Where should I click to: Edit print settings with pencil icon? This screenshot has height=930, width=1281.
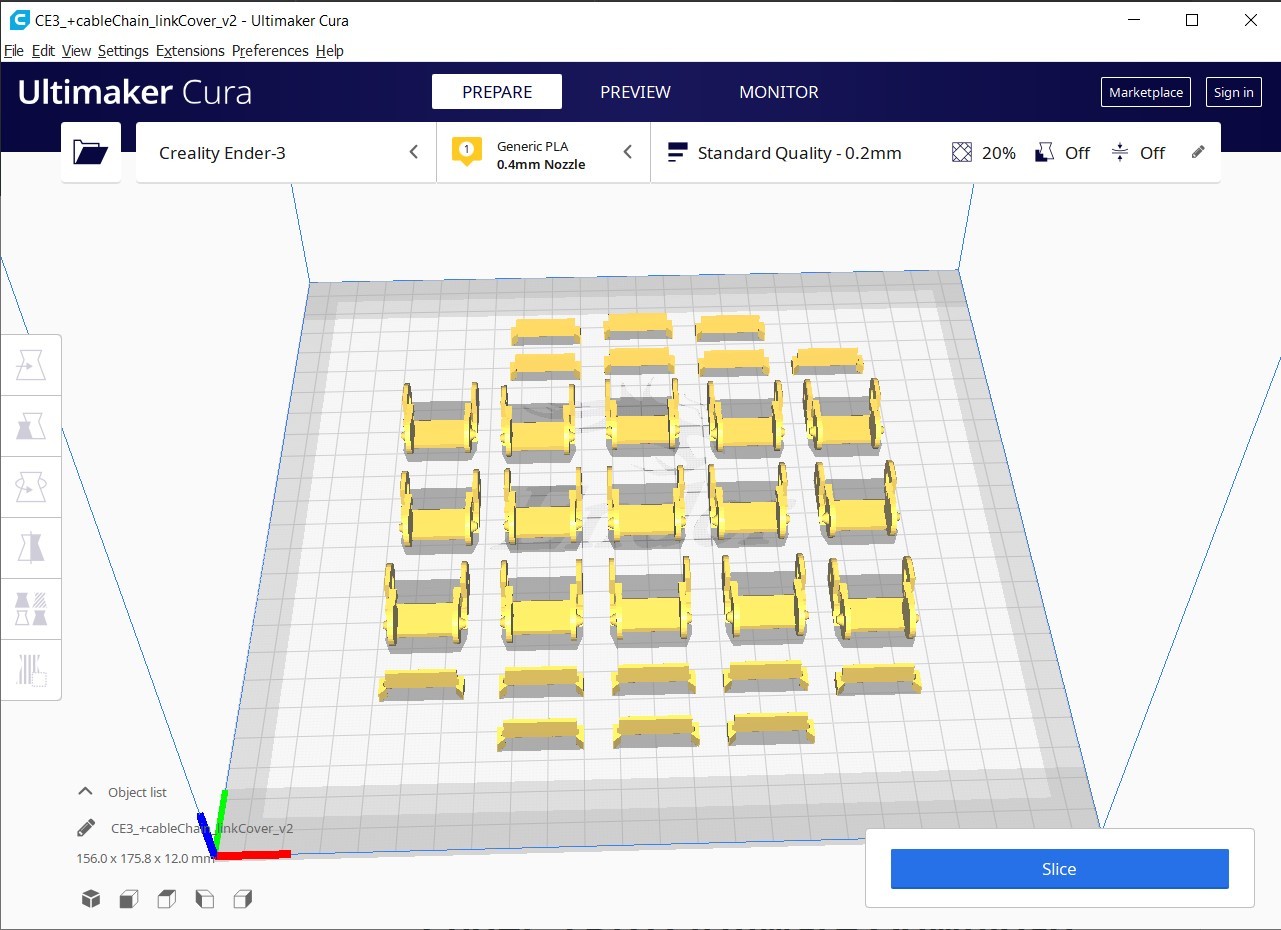[x=1198, y=152]
